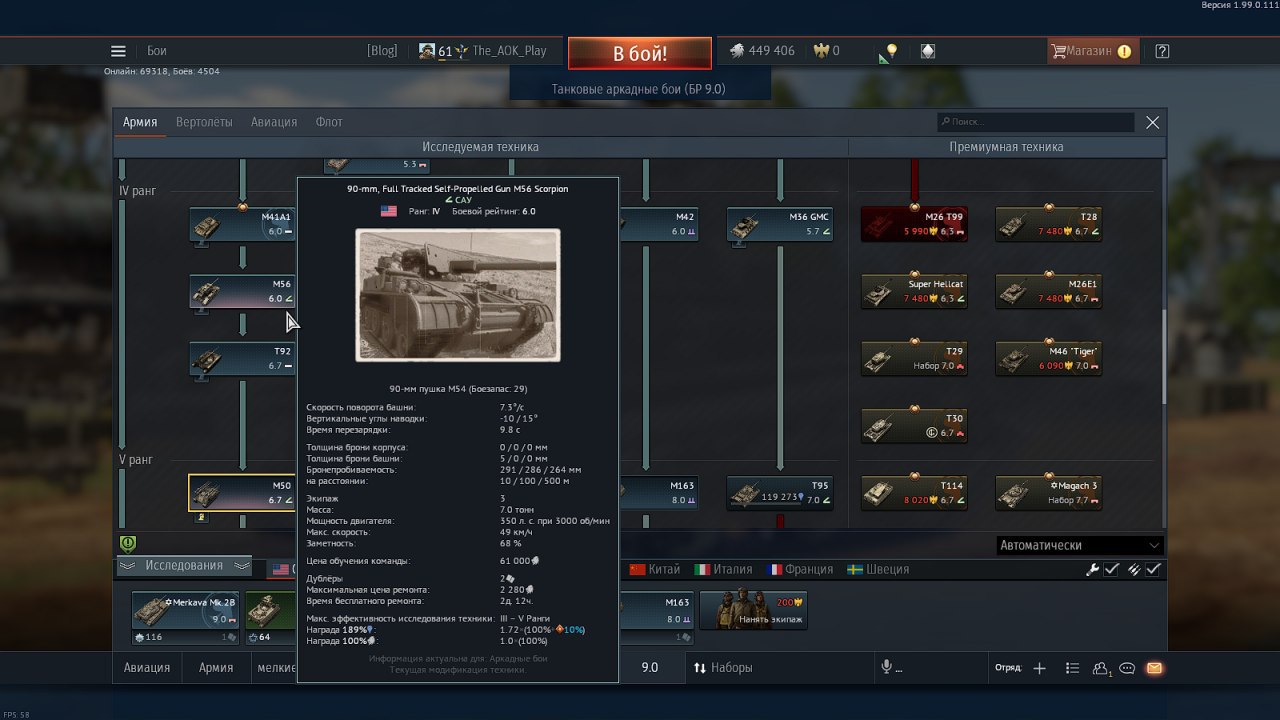
Task: Open the contacts friends icon
Action: click(1102, 668)
